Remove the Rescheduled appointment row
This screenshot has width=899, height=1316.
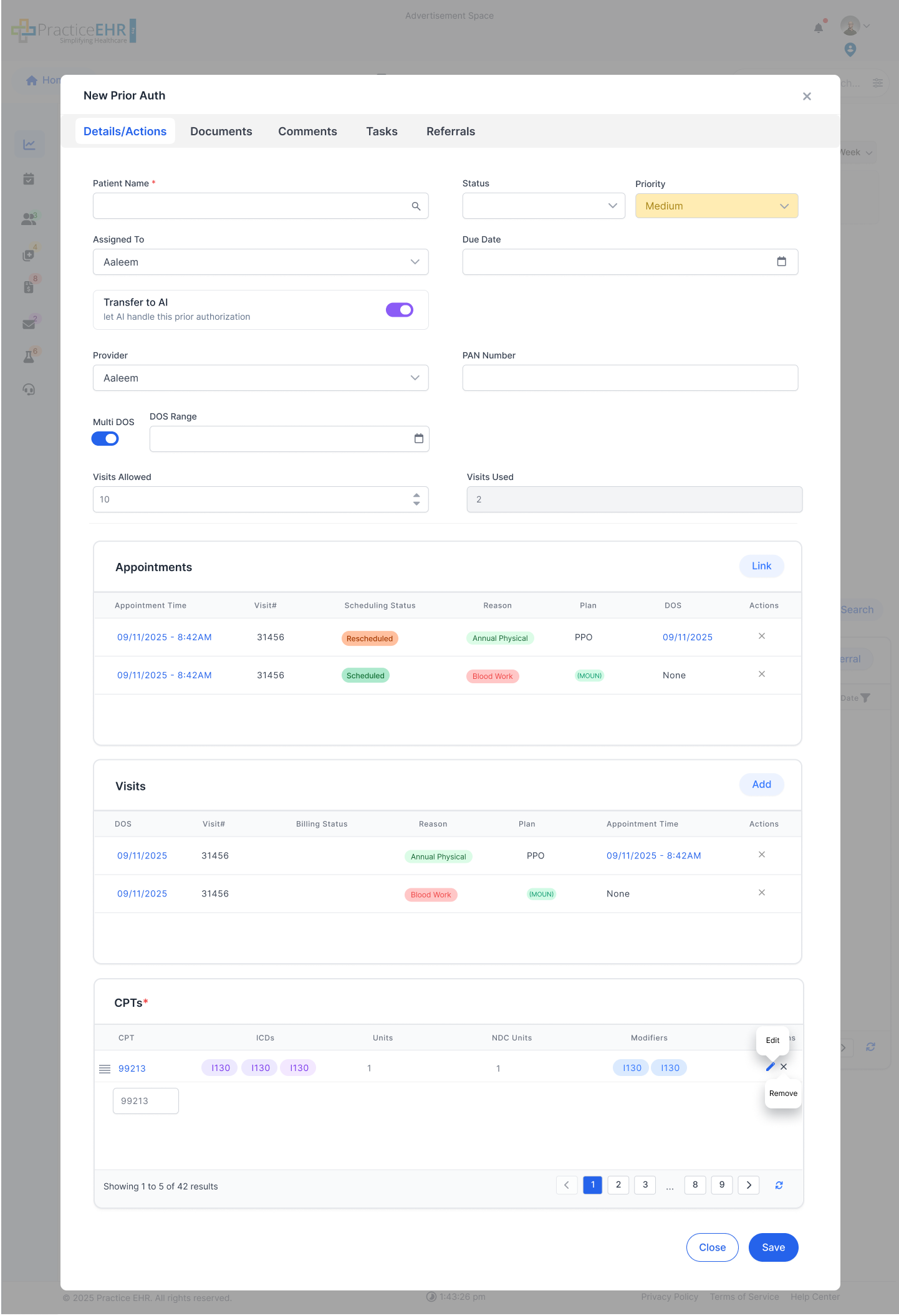click(762, 636)
